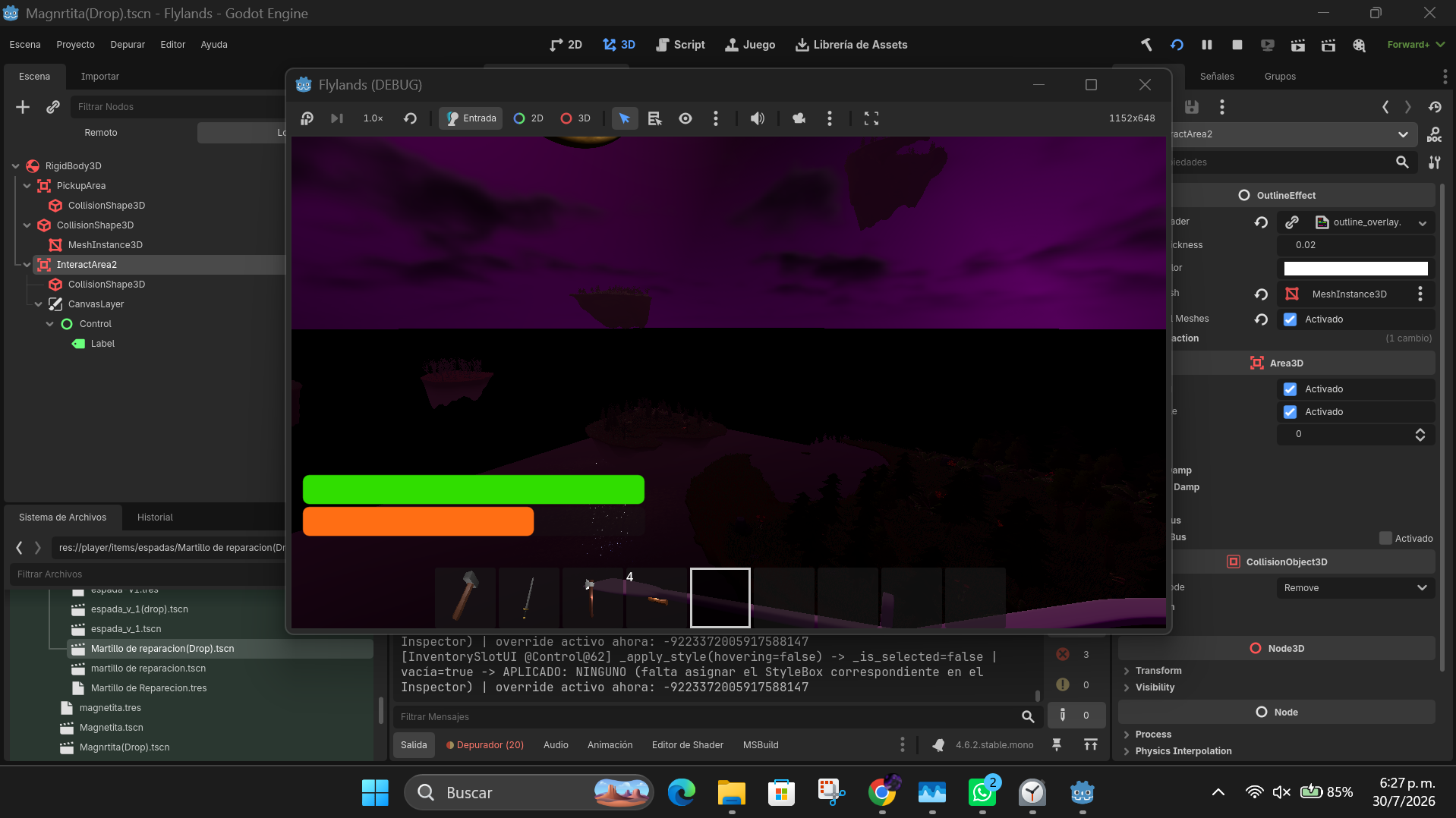1456x818 pixels.
Task: Click the Remoto scene tree button
Action: point(101,133)
